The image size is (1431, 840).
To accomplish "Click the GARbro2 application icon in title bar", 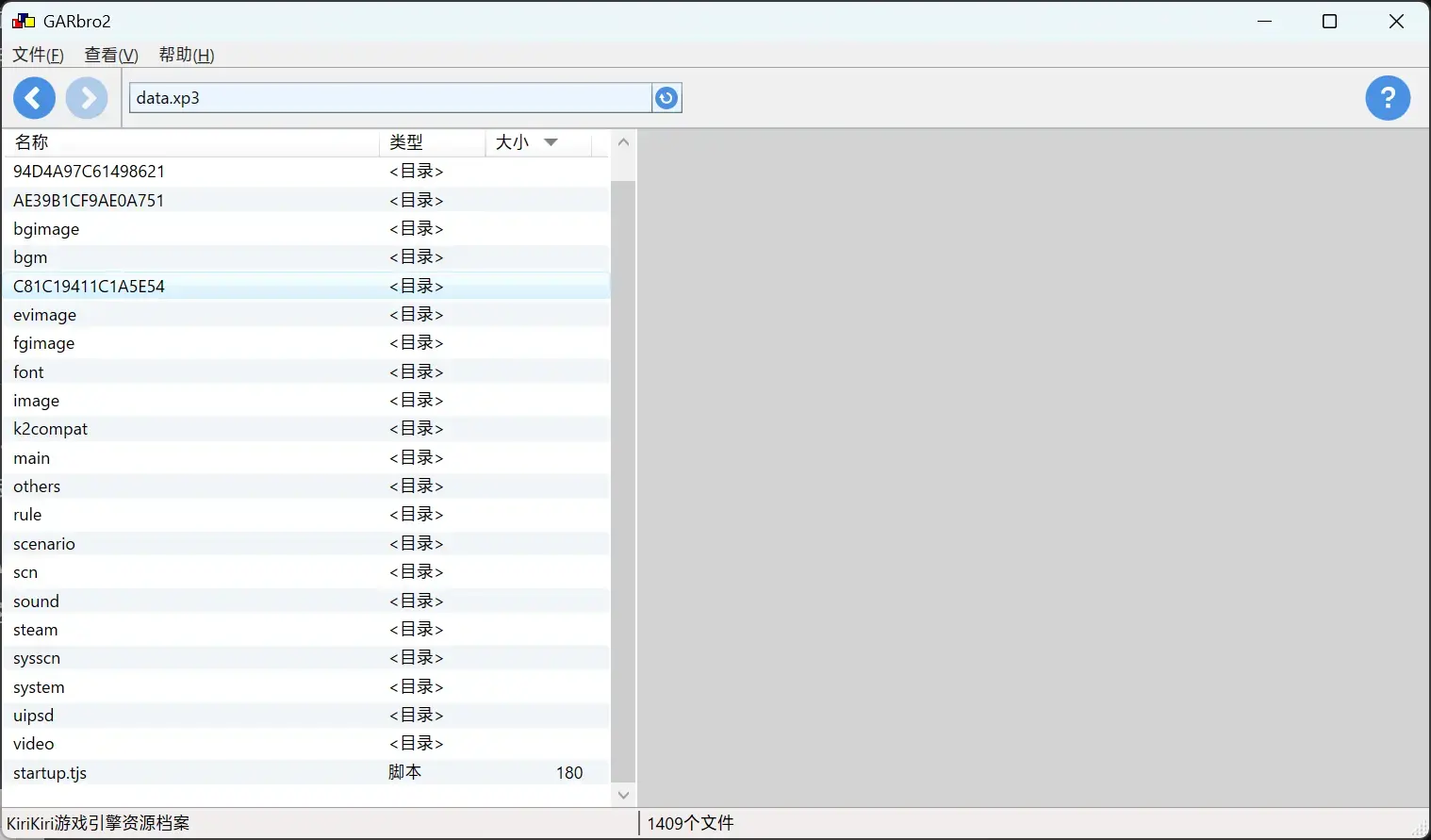I will tap(24, 21).
